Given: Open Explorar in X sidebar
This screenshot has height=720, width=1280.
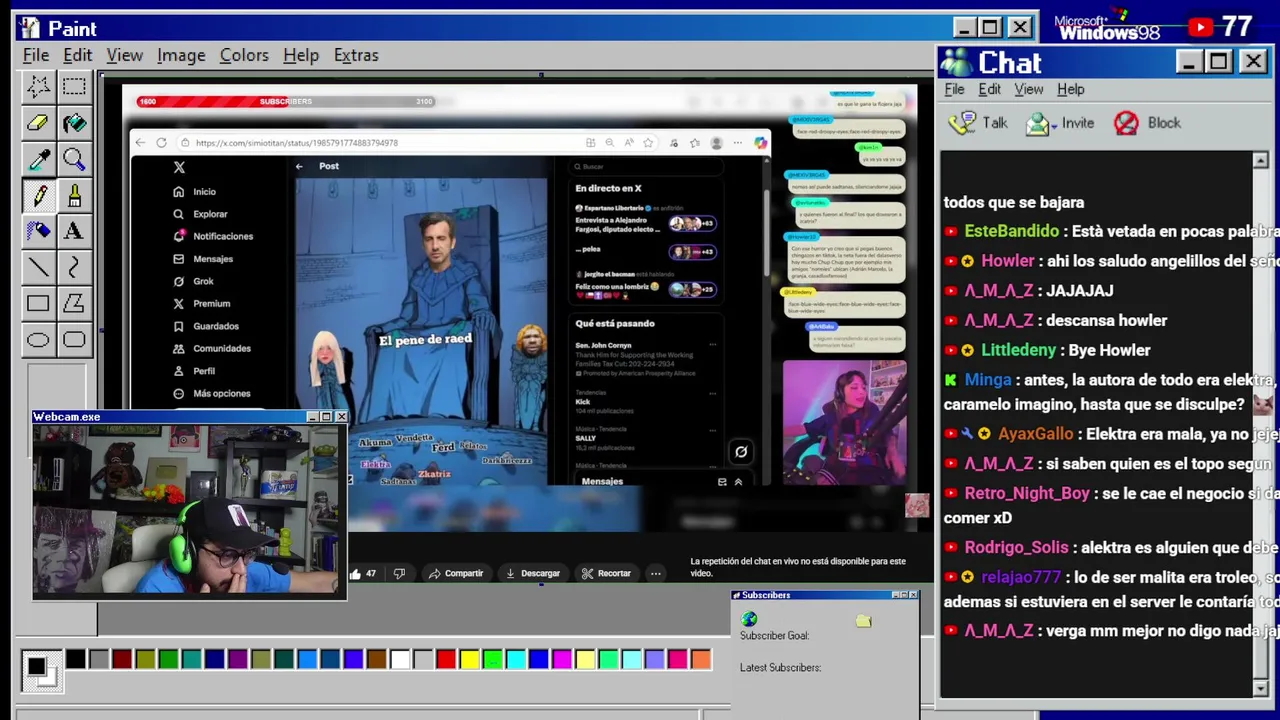Looking at the screenshot, I should coord(200,214).
